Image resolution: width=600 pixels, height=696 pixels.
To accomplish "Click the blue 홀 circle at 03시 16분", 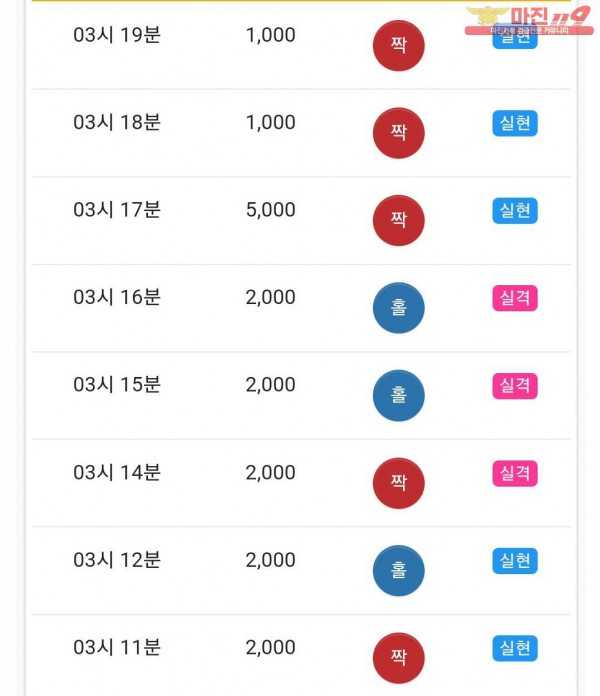I will 399,308.
